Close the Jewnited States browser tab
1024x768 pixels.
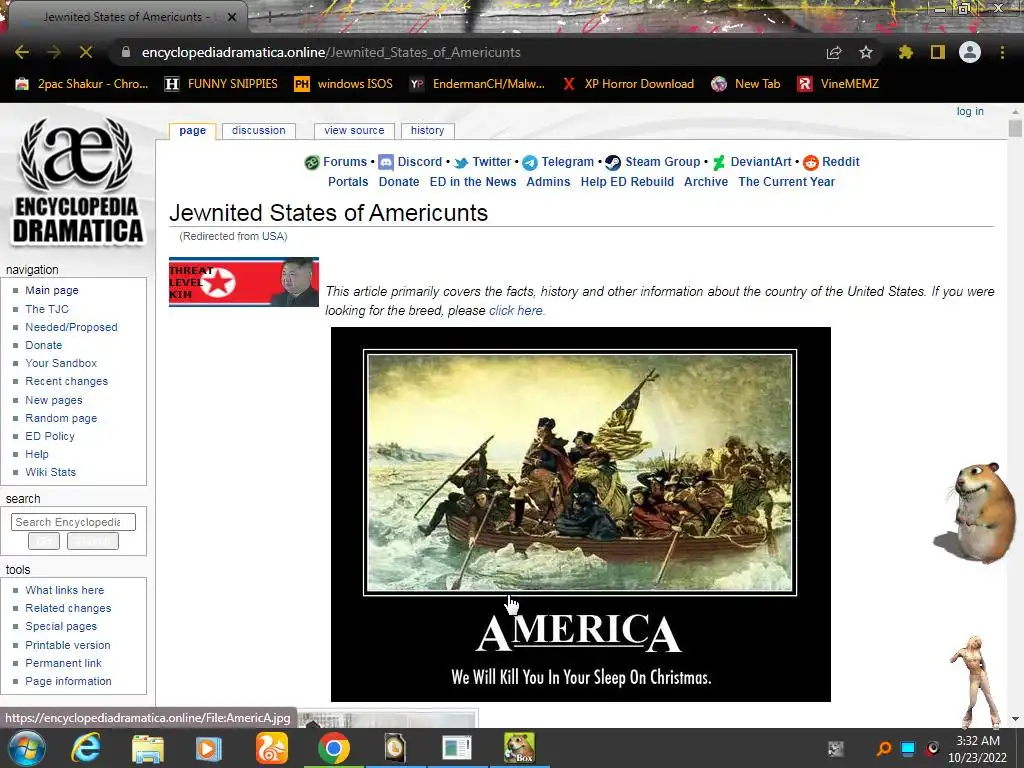[232, 17]
